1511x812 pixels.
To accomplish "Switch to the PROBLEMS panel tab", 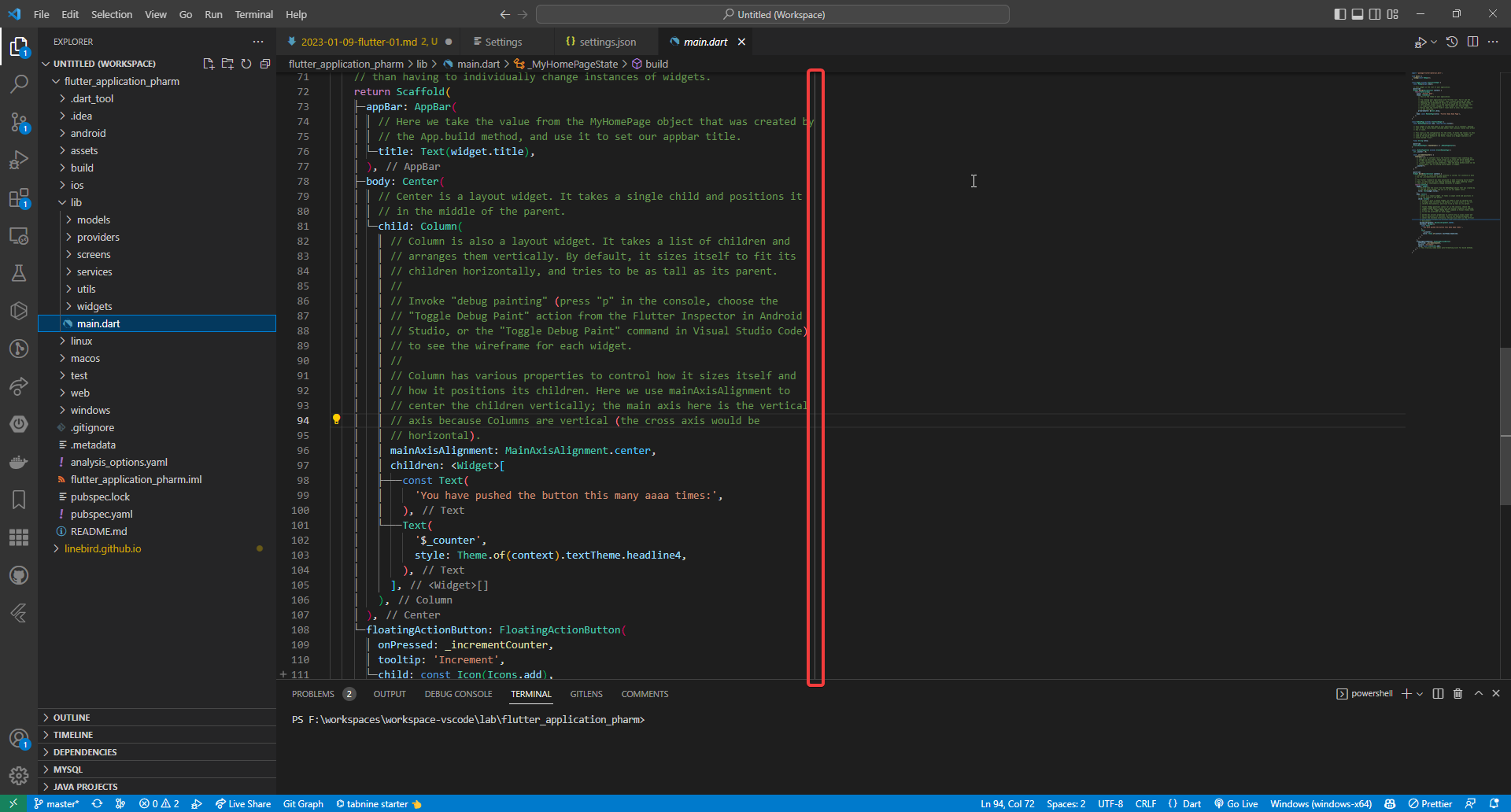I will pos(313,694).
